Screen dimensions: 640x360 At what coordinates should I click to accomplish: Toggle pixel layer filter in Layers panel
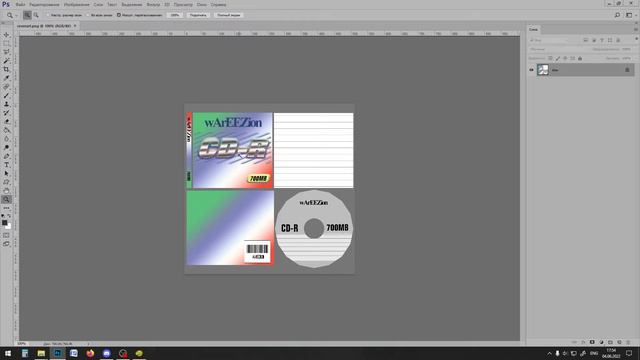pyautogui.click(x=586, y=40)
